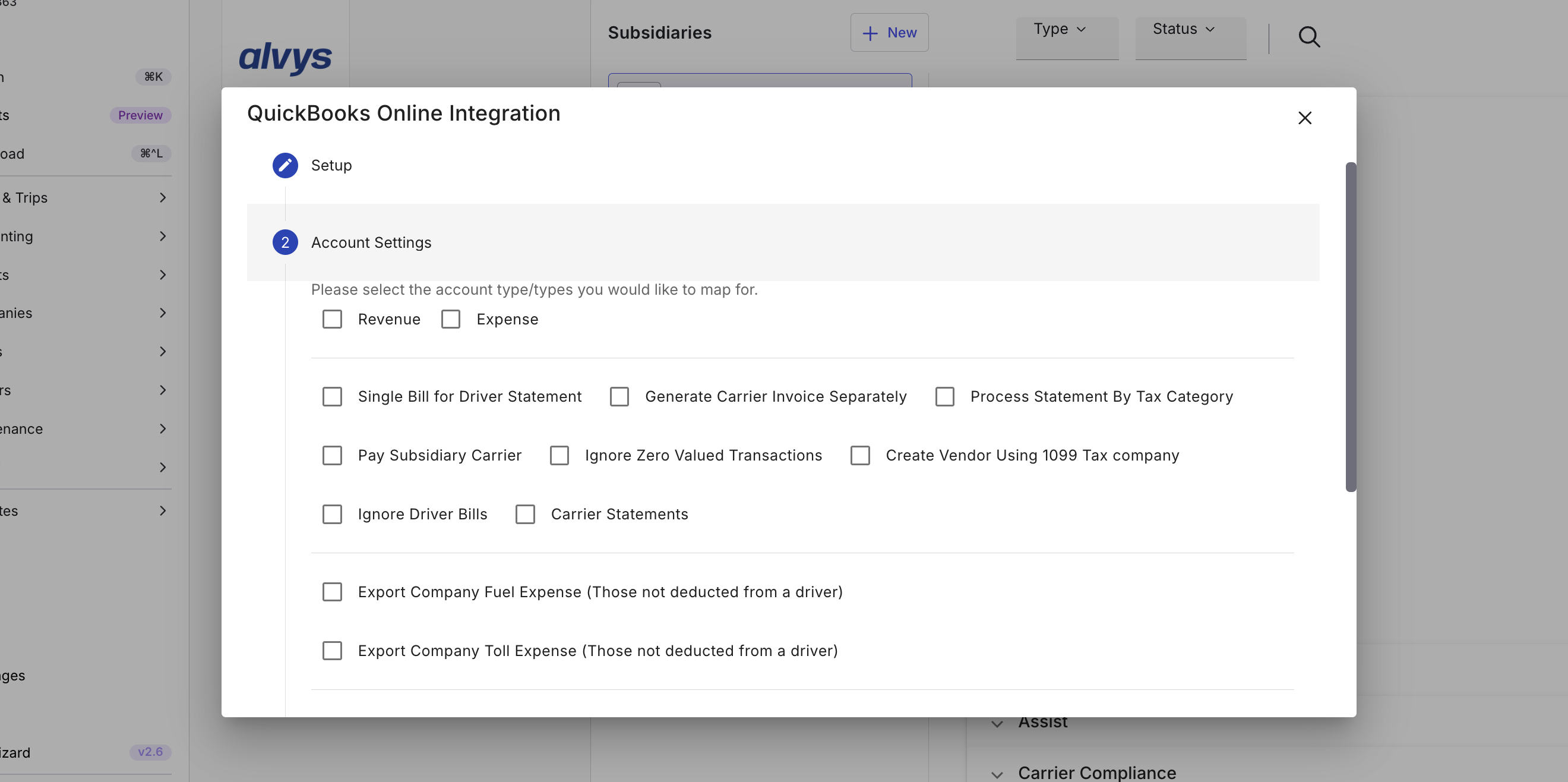Enable Ignore Zero Valued Transactions
Screen dimensions: 1568x782
click(x=559, y=456)
